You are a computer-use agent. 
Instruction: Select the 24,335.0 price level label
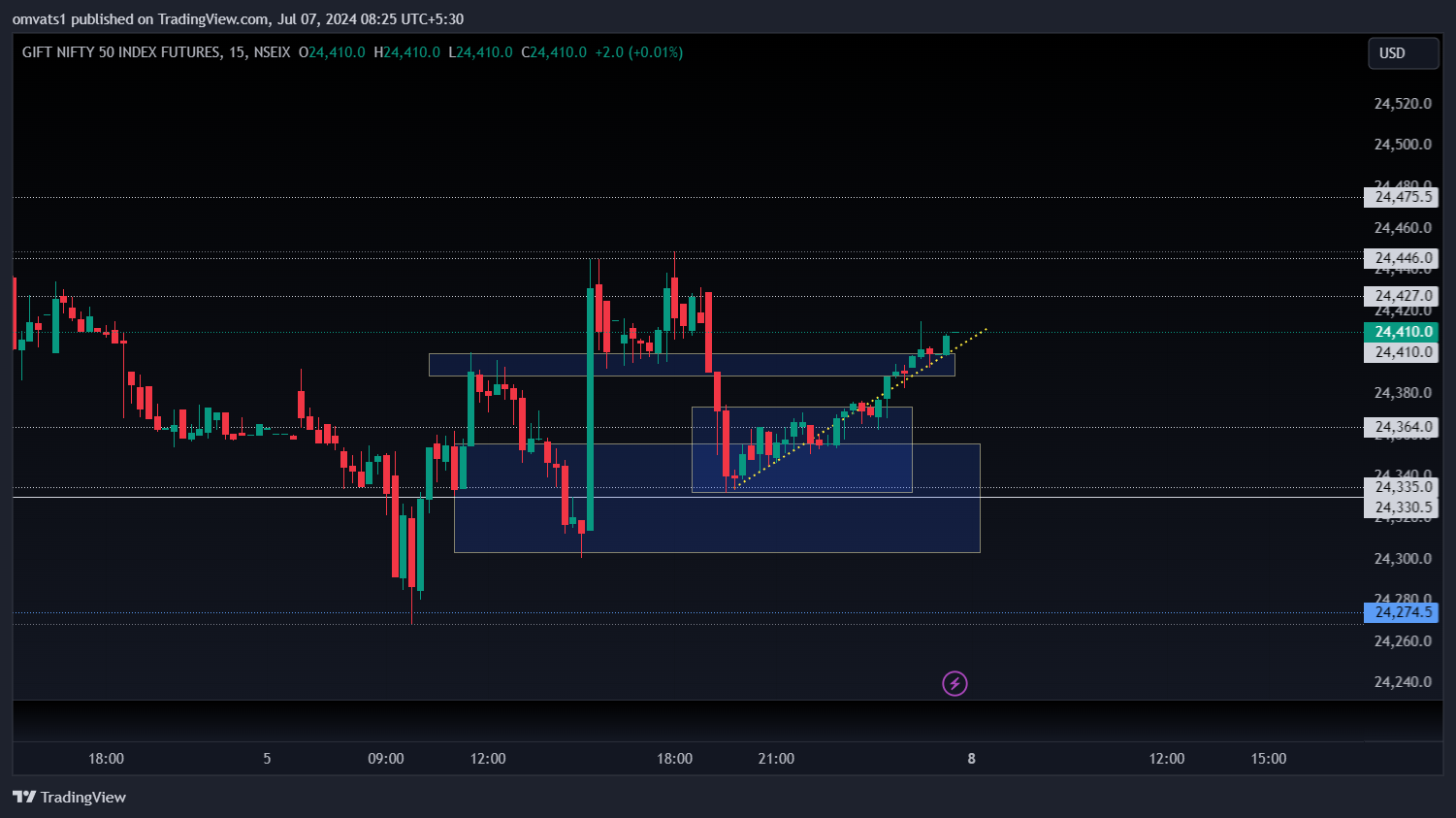(x=1401, y=487)
